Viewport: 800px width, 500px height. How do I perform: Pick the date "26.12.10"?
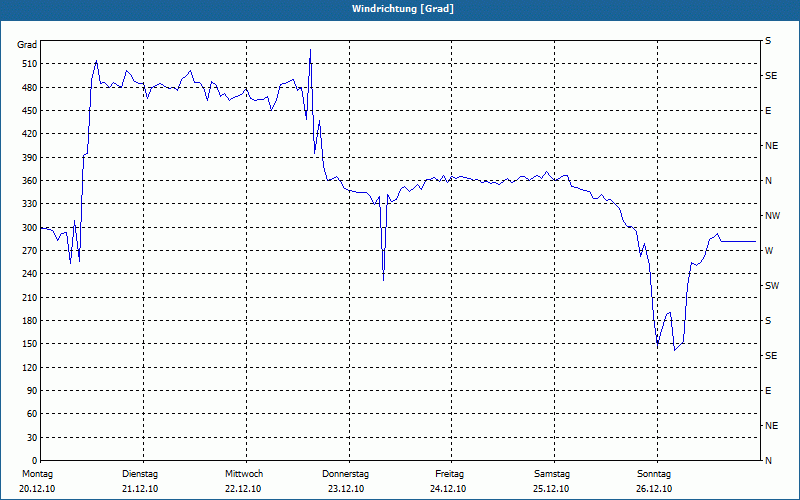click(654, 489)
